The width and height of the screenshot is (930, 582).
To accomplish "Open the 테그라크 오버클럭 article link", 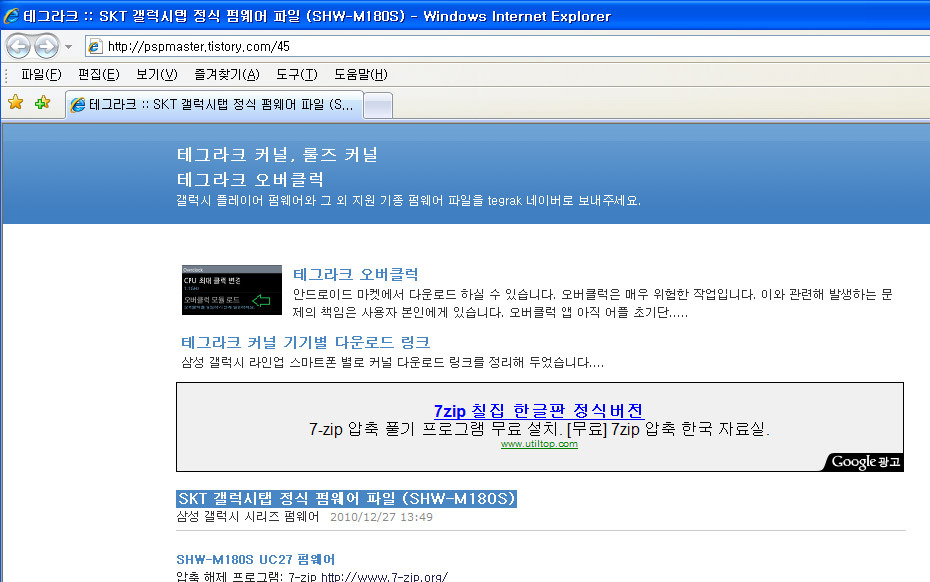I will point(355,274).
